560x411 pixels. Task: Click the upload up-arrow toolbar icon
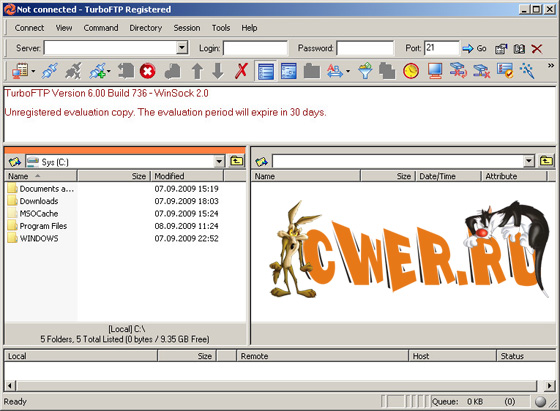pyautogui.click(x=197, y=71)
